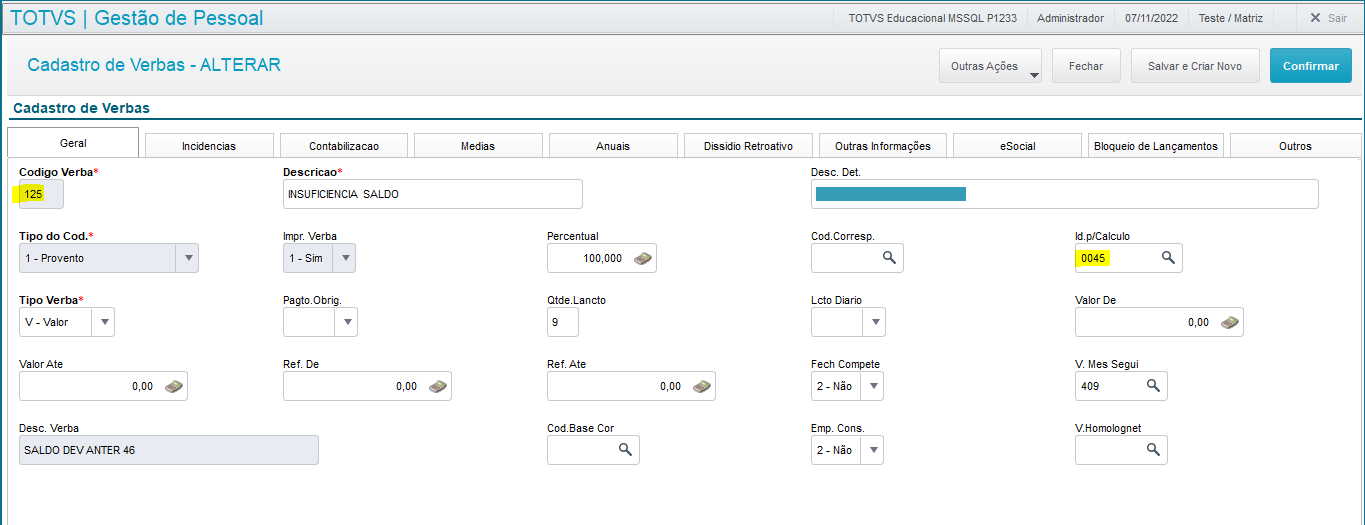
Task: Switch to the Contabilizacao tab
Action: pyautogui.click(x=344, y=146)
